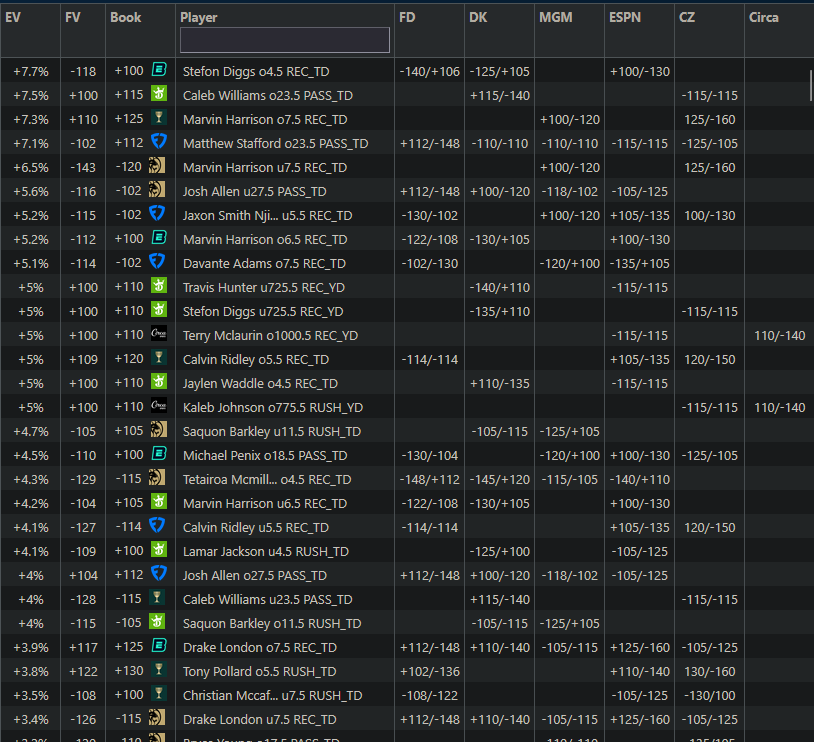Click Circa icon in Terry Mclaurin o1000.5 row
The height and width of the screenshot is (742, 814).
click(x=159, y=333)
